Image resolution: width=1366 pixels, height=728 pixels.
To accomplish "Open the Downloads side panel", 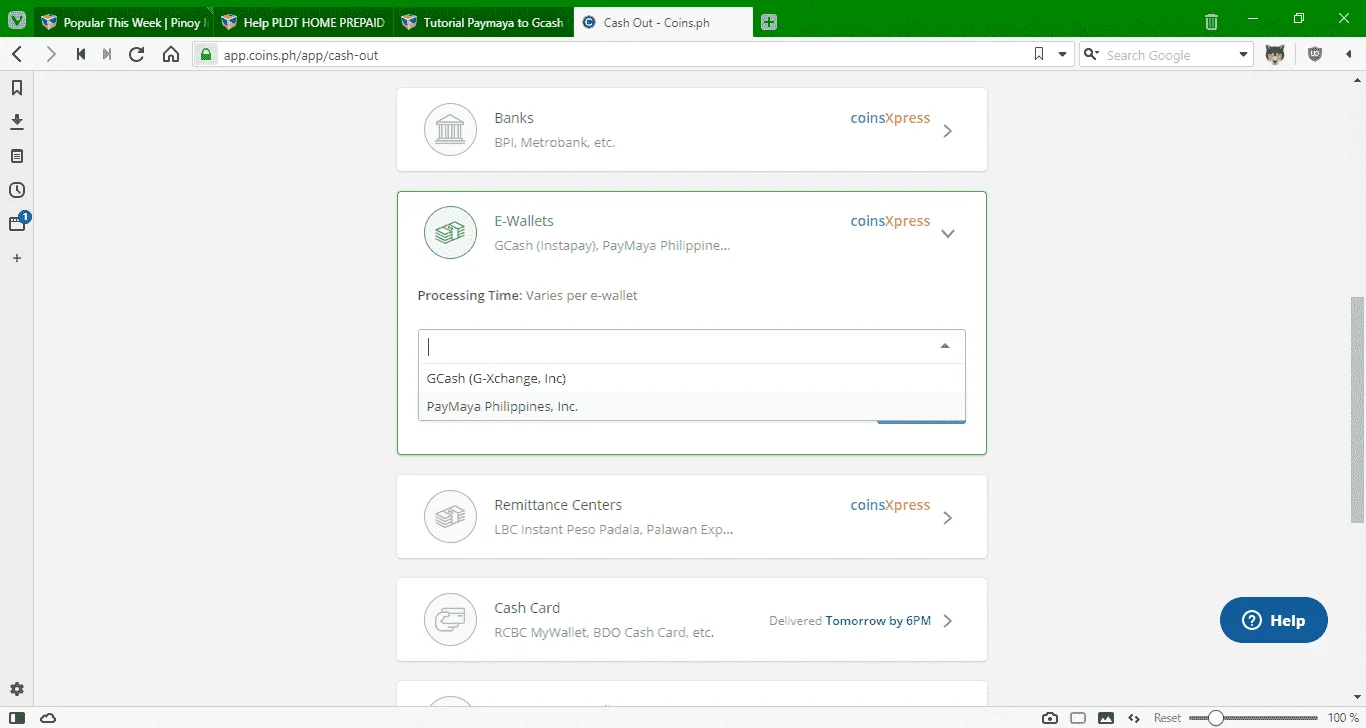I will (x=17, y=122).
